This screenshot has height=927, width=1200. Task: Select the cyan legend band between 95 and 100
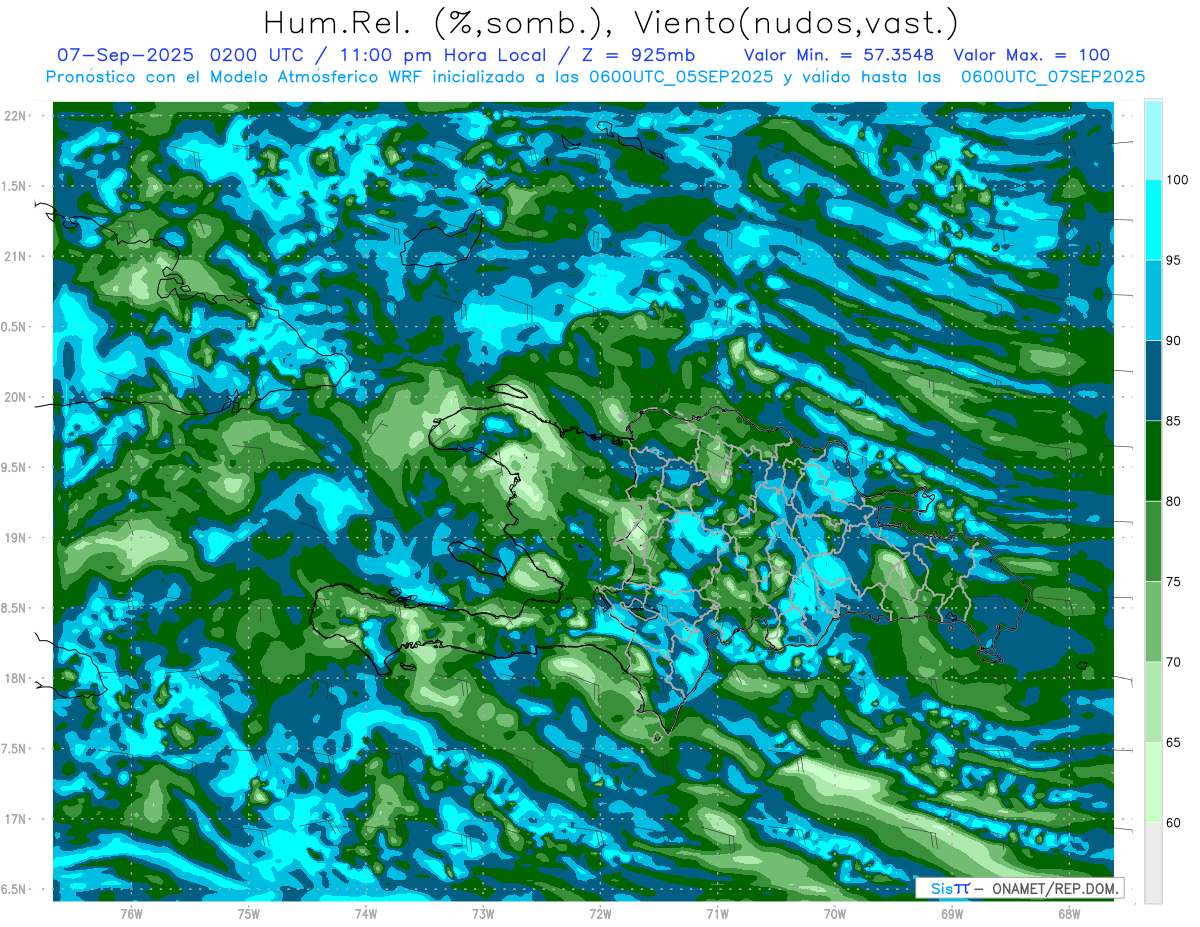click(1153, 220)
